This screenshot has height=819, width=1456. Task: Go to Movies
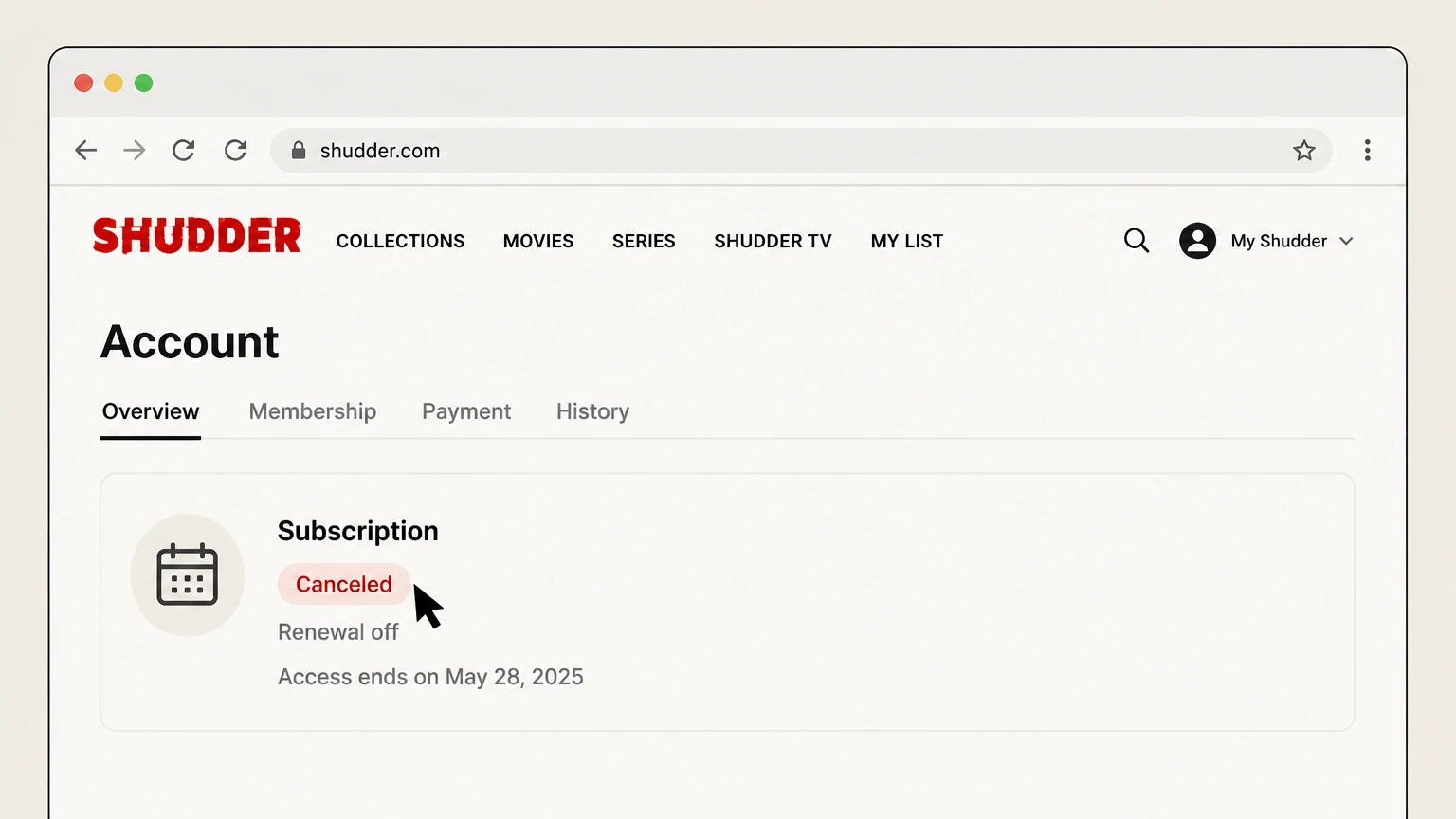(538, 241)
